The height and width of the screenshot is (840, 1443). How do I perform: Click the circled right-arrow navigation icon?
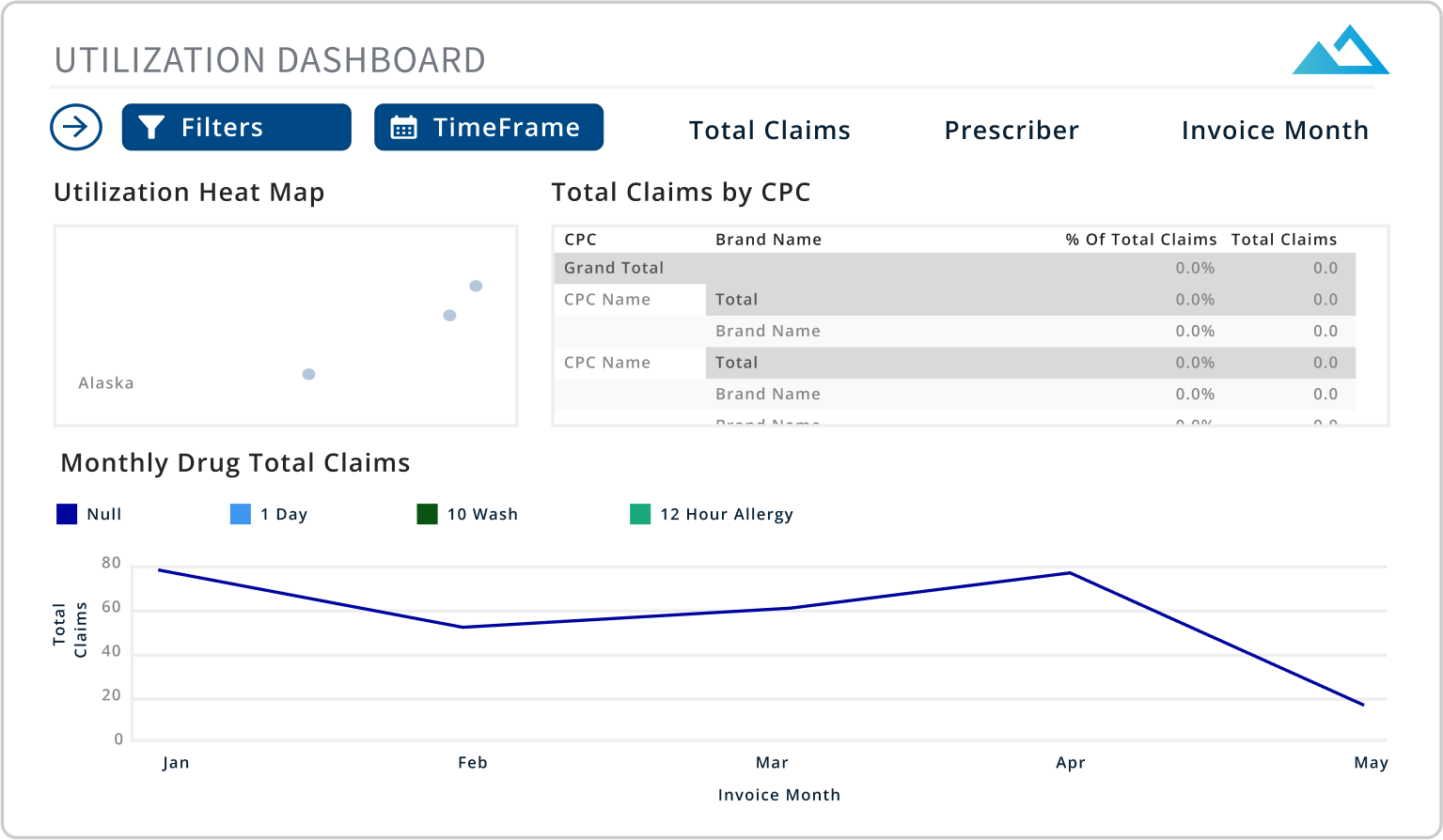point(76,127)
